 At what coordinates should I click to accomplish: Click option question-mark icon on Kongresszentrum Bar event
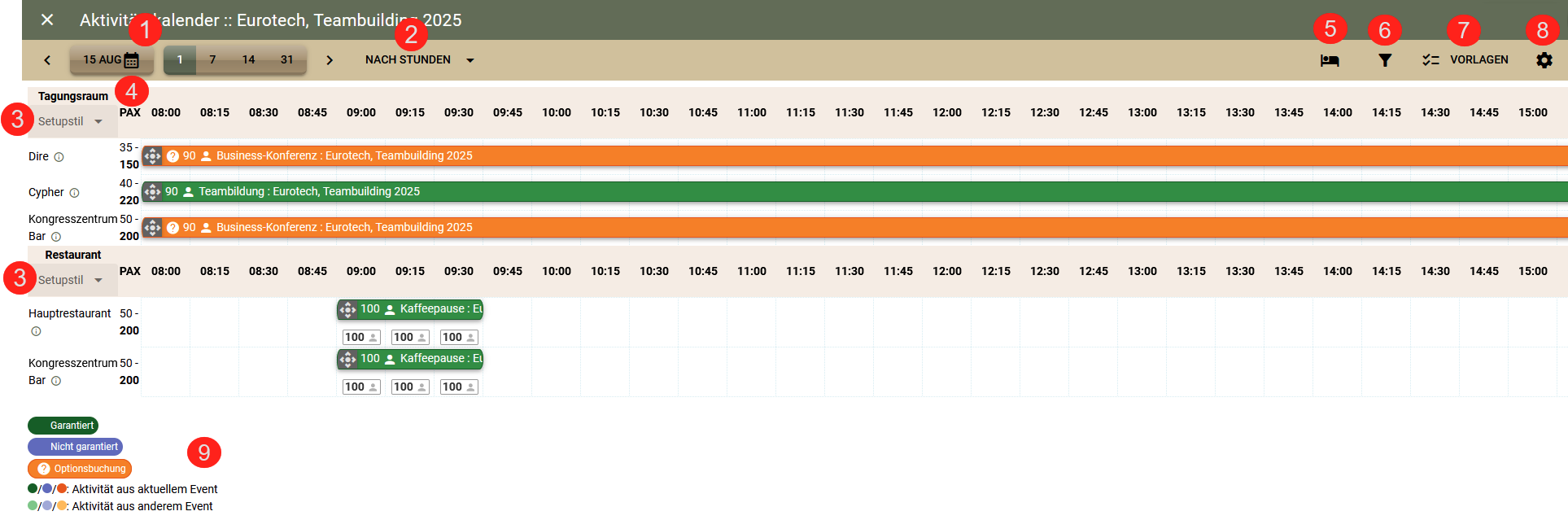173,228
